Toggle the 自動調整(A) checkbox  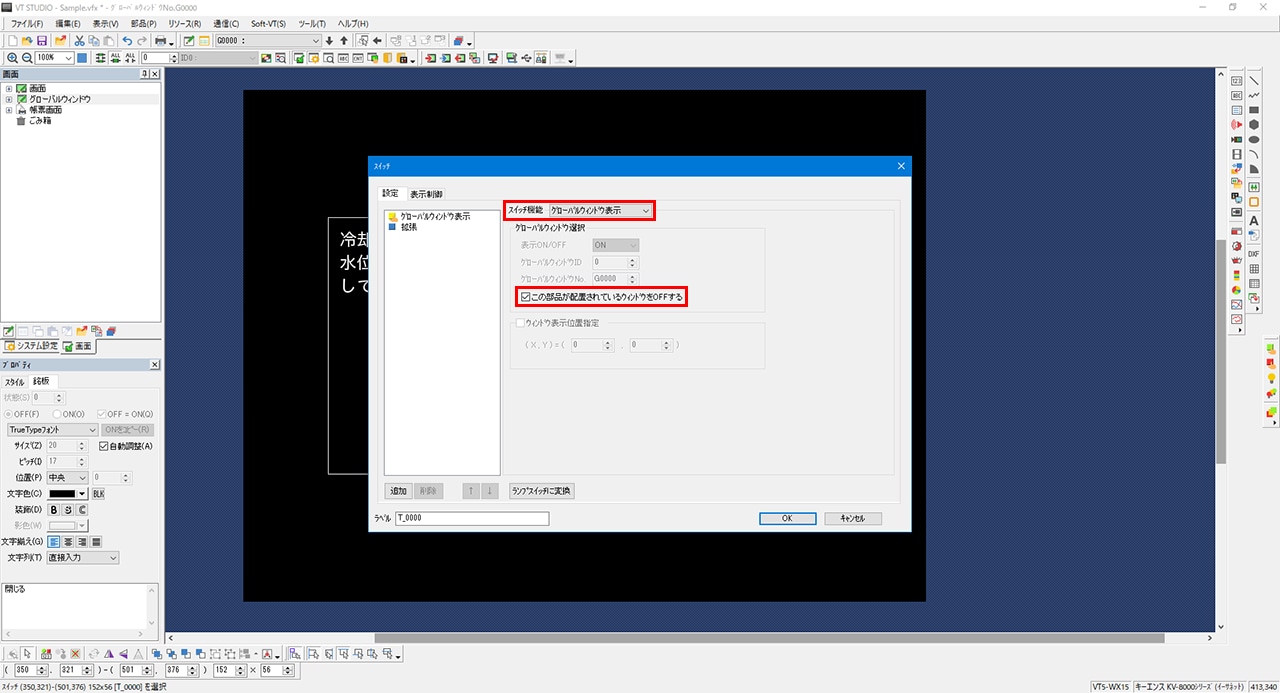(104, 446)
